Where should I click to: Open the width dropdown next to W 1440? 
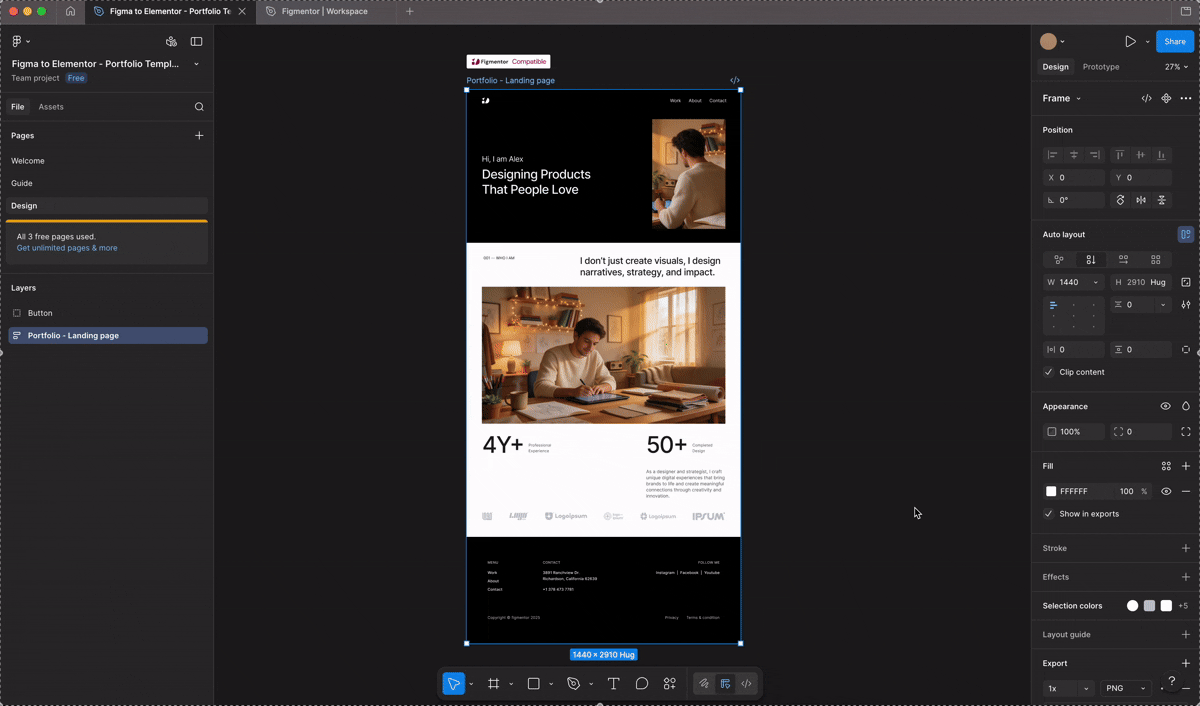(1095, 282)
